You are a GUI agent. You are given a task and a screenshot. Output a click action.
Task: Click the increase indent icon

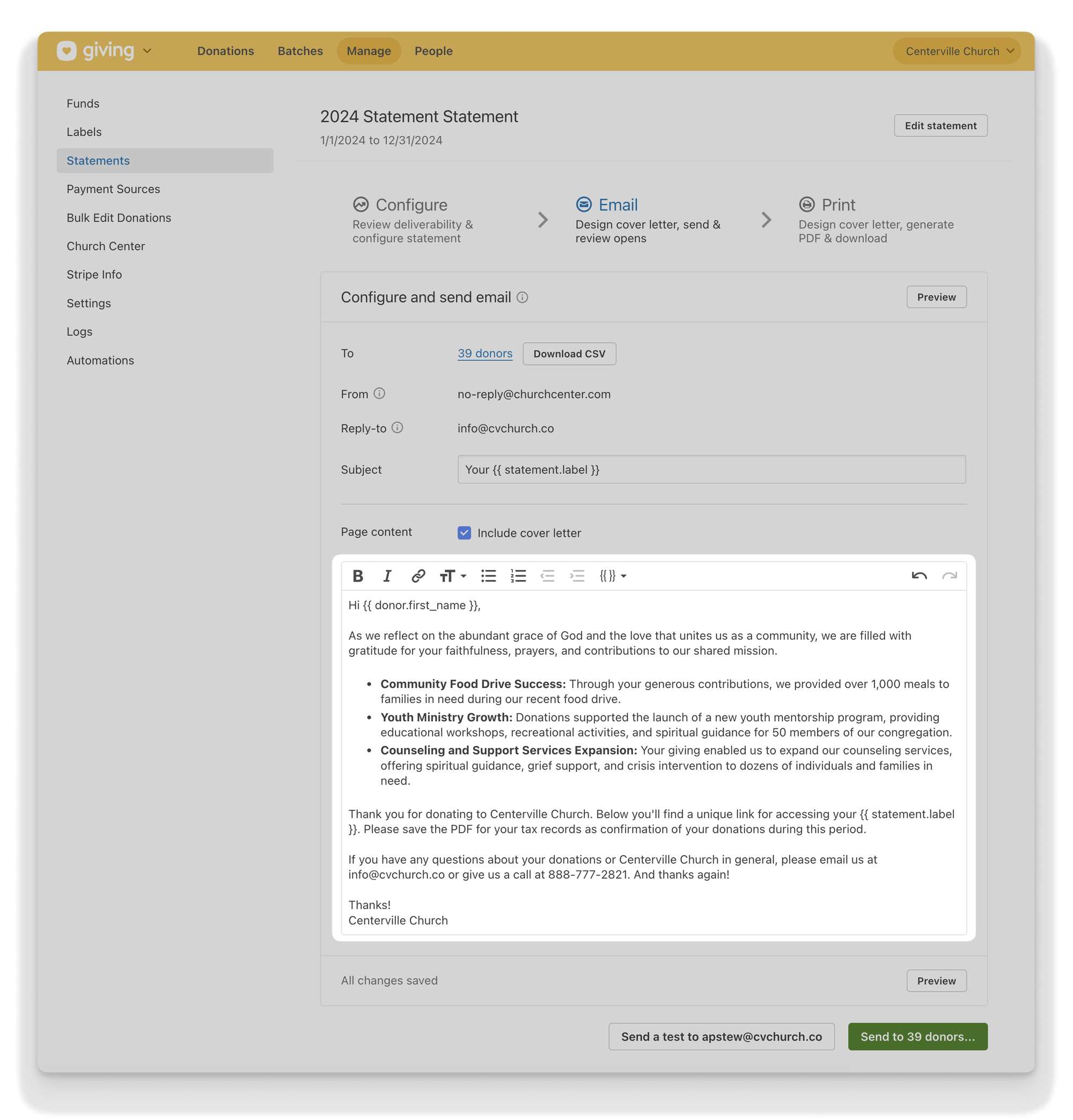click(x=577, y=576)
